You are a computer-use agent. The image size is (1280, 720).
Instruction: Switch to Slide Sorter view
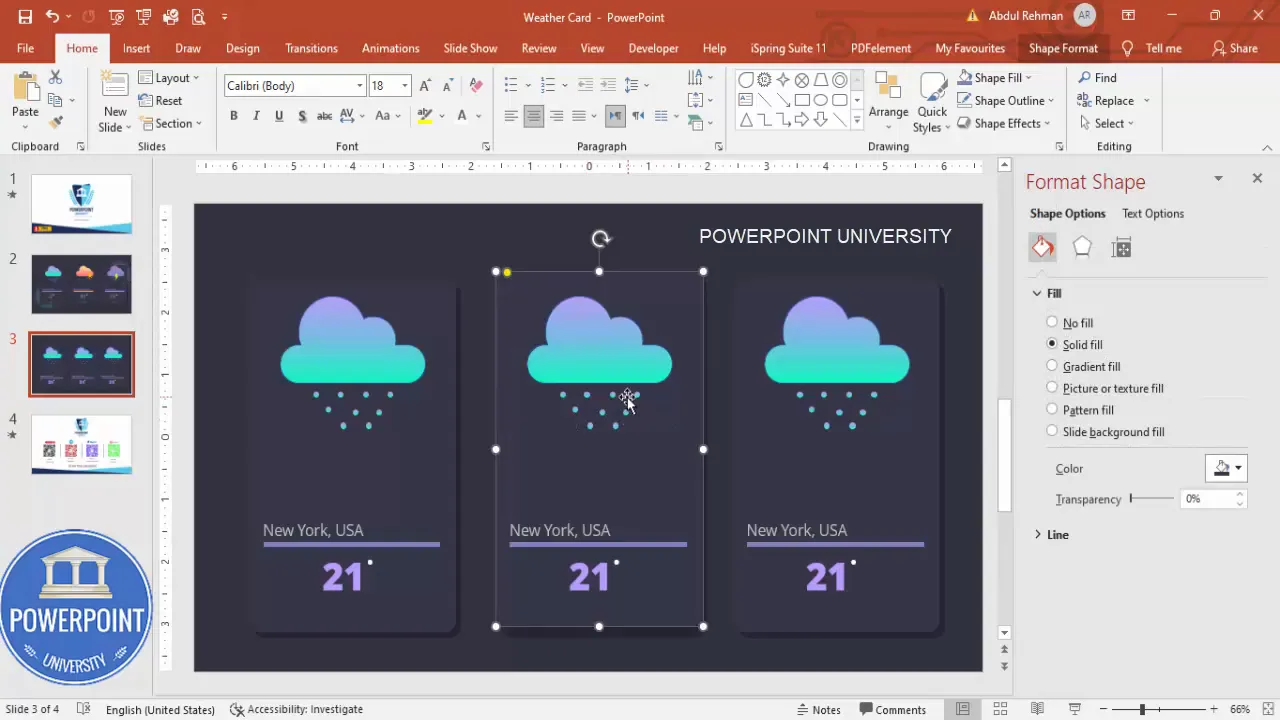999,709
